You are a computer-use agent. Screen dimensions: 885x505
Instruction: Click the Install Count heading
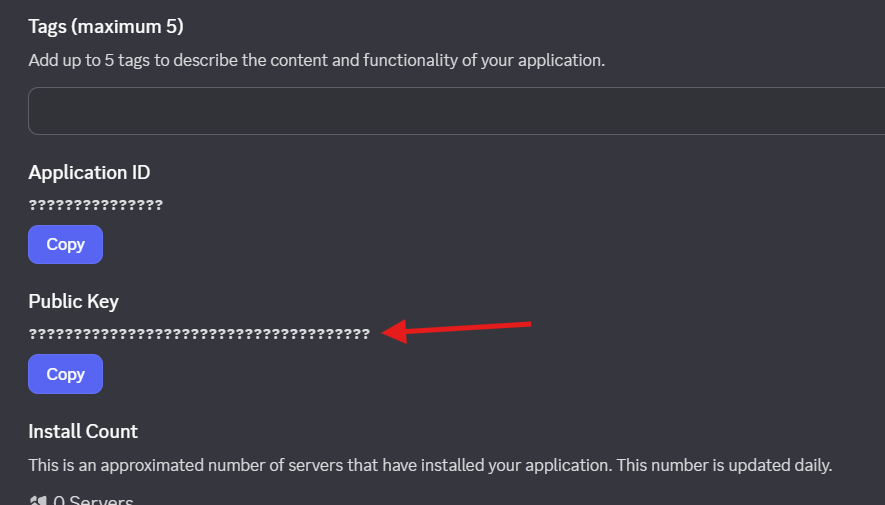pos(83,431)
